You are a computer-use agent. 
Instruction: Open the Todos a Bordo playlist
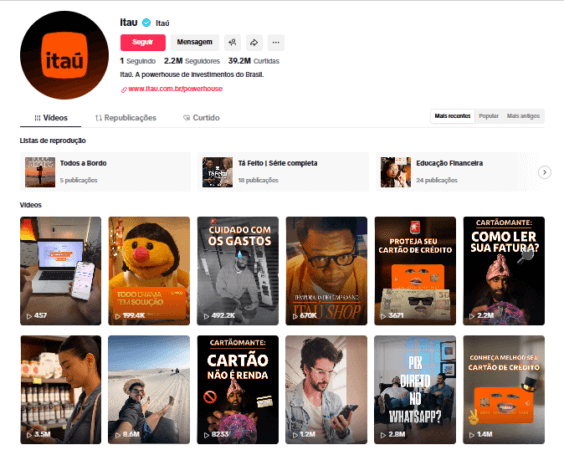tap(105, 172)
